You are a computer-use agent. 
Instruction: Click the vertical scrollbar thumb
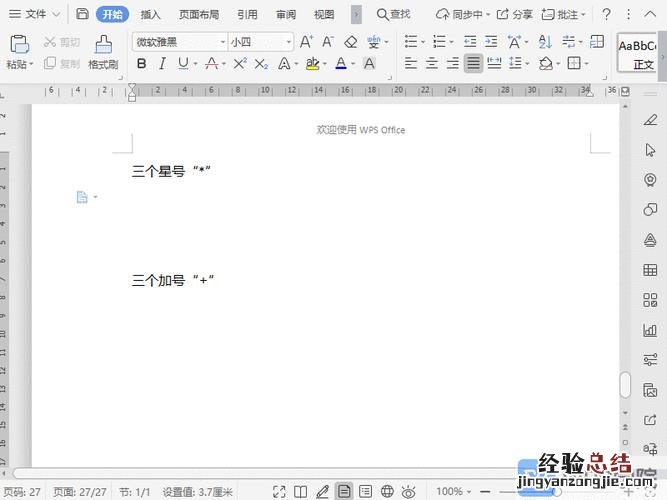coord(625,385)
